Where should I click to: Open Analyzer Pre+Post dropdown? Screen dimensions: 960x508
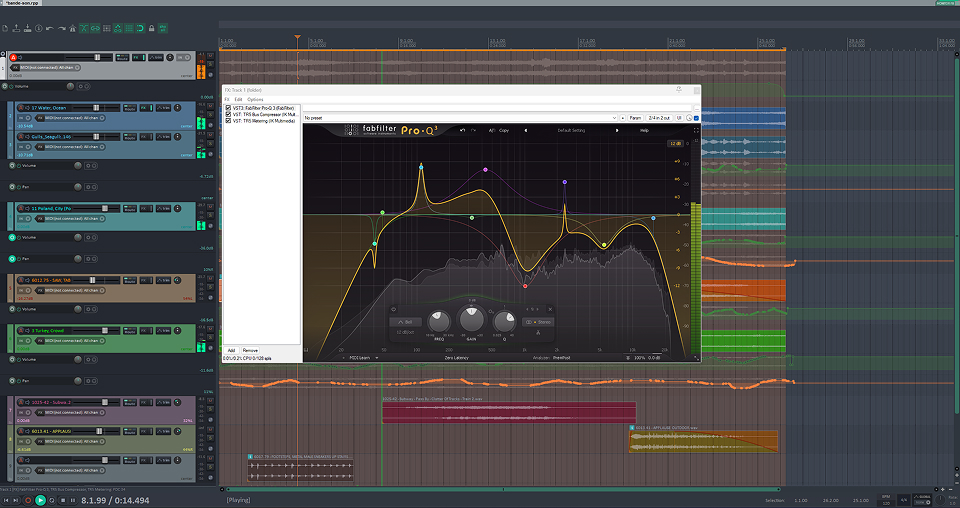[561, 357]
